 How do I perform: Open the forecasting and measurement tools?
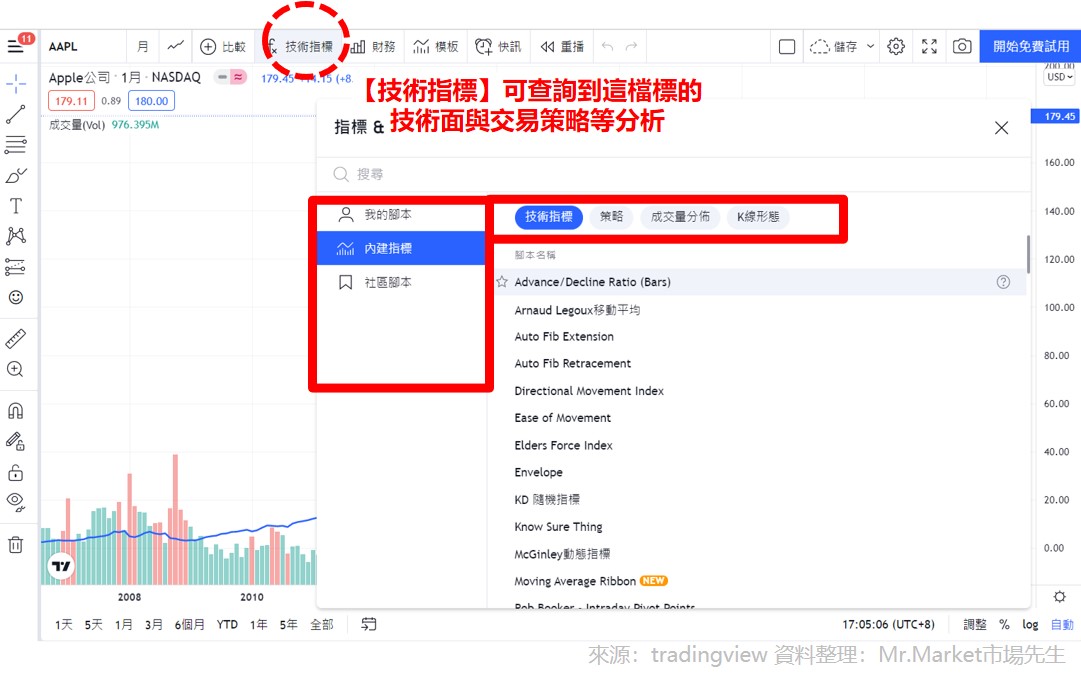[16, 267]
